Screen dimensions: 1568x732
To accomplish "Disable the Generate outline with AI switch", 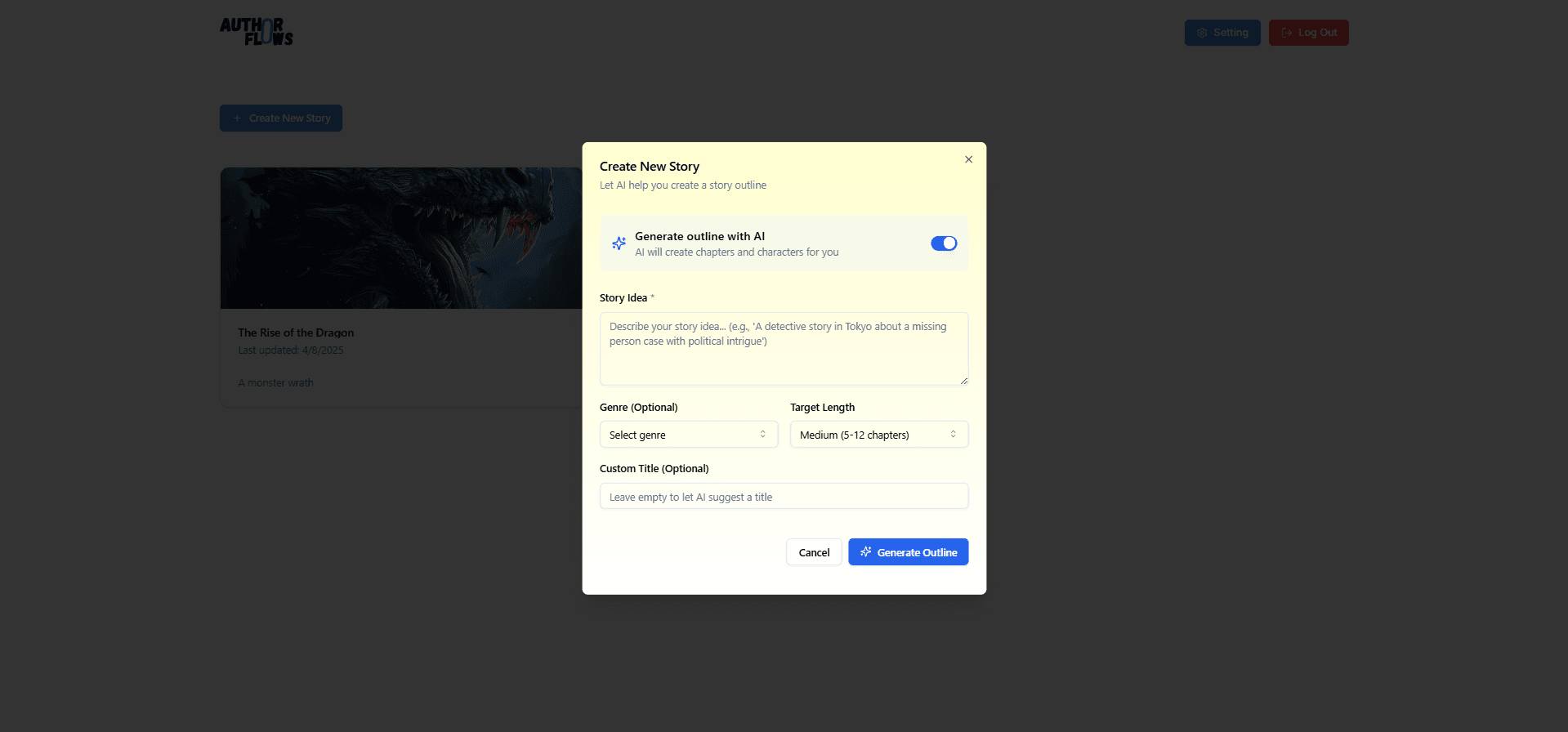I will pyautogui.click(x=943, y=243).
